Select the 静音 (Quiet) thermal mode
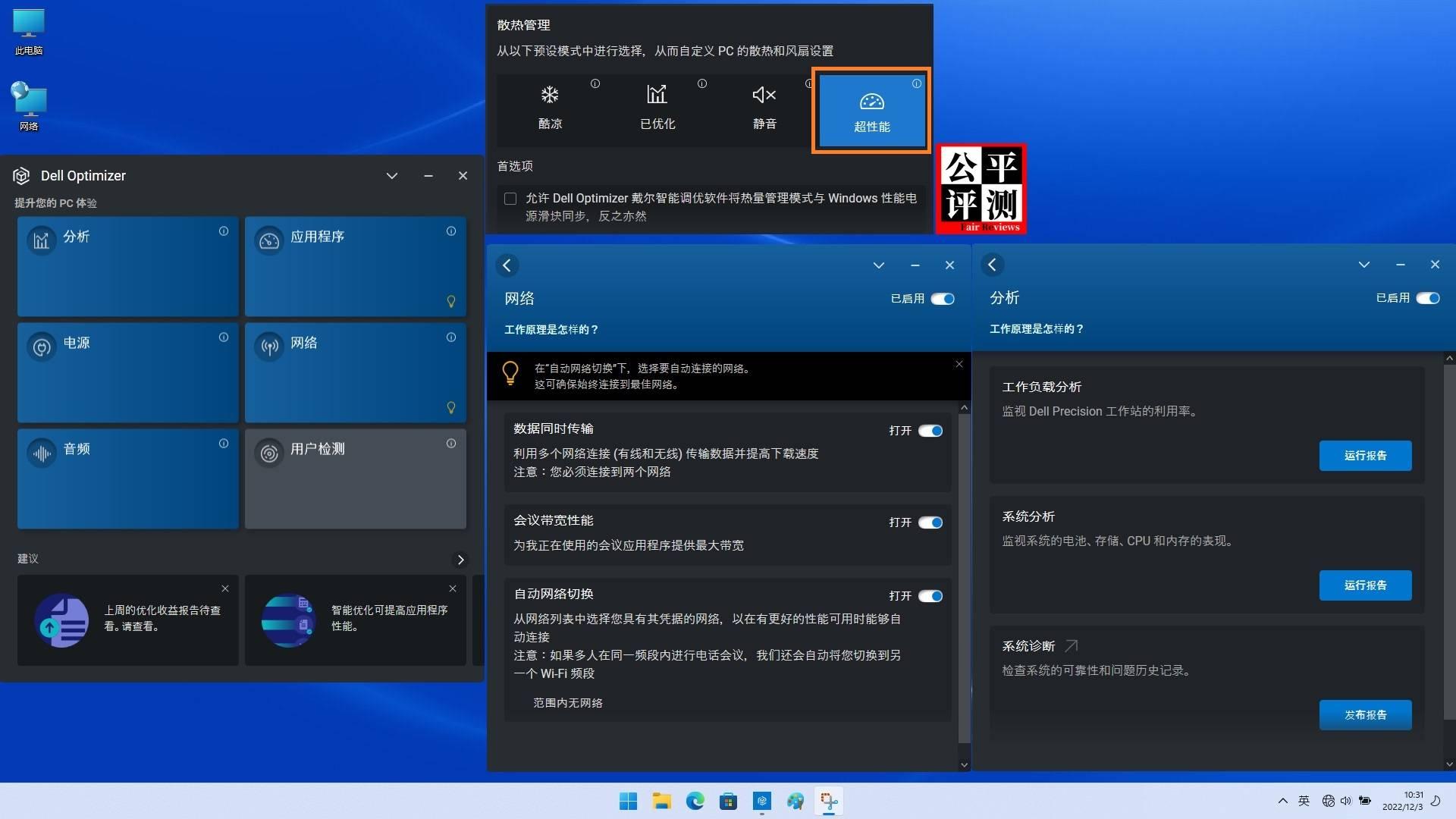 point(764,110)
